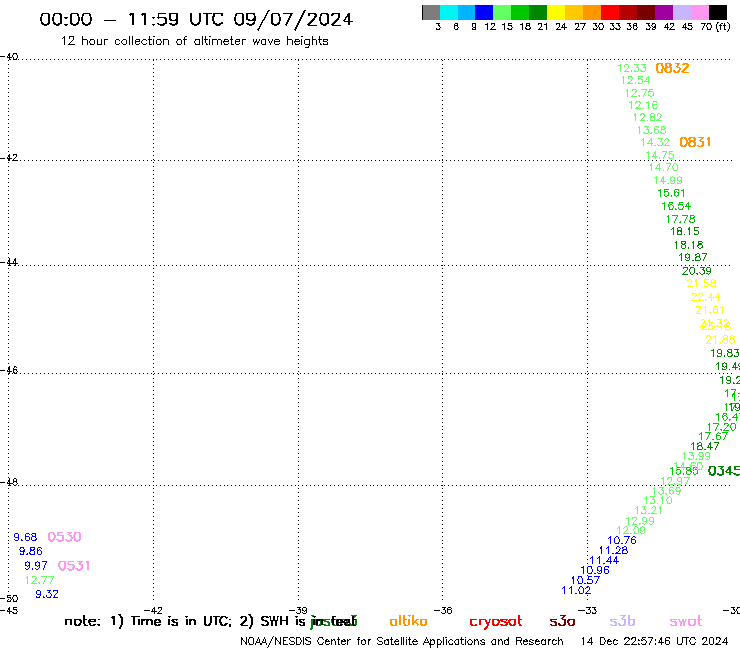This screenshot has width=740, height=650.
Task: Click the bright red swatch in the color scale
Action: (610, 12)
